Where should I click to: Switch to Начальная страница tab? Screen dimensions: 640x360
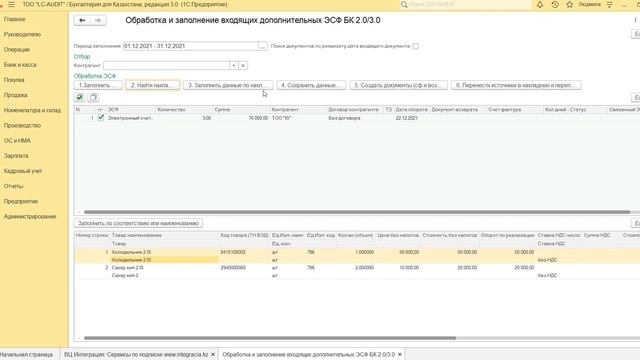[x=27, y=354]
